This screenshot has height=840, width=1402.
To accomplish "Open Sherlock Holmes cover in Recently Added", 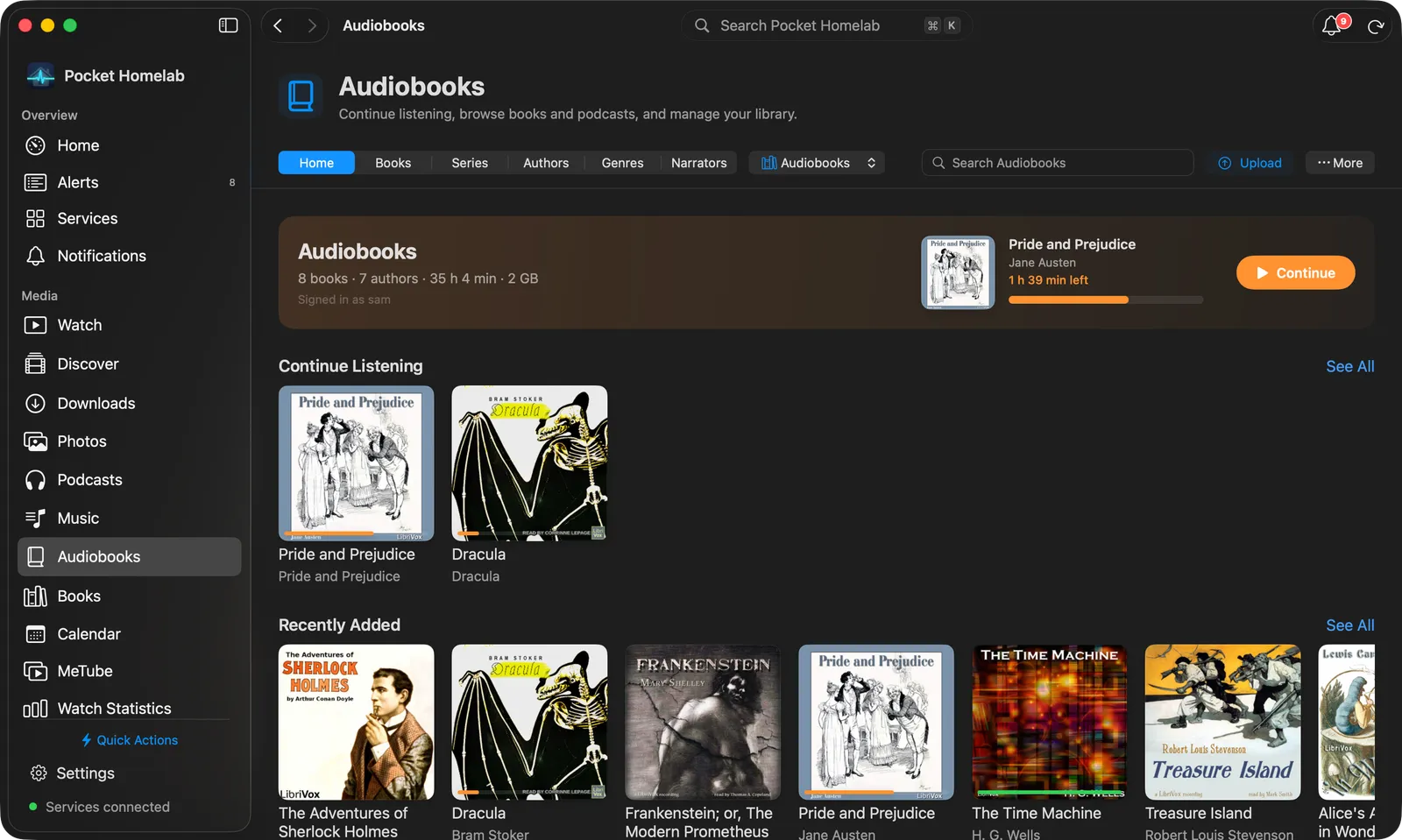I will [356, 722].
